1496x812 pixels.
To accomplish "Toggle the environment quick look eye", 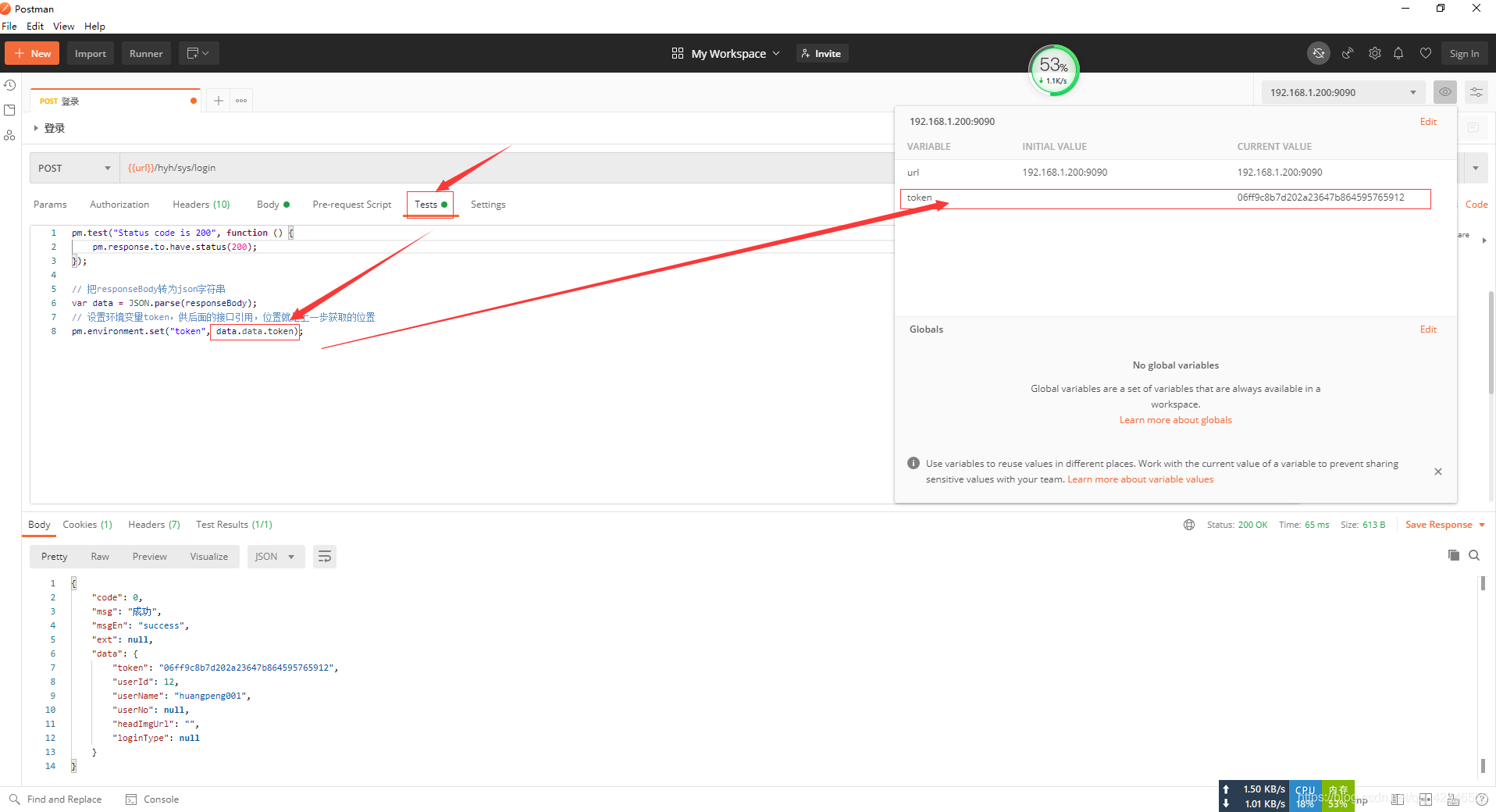I will (1445, 92).
